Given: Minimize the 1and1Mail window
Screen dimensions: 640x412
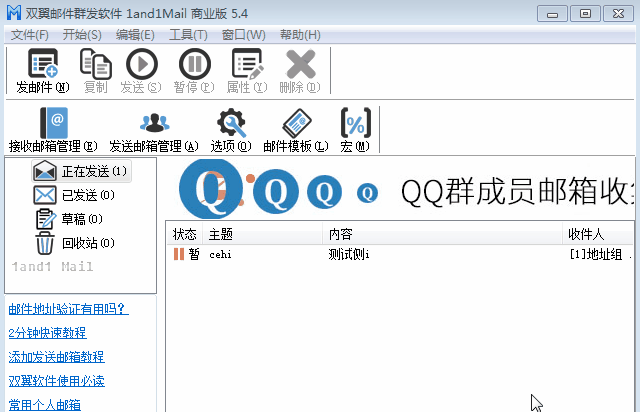Looking at the screenshot, I should coord(552,14).
